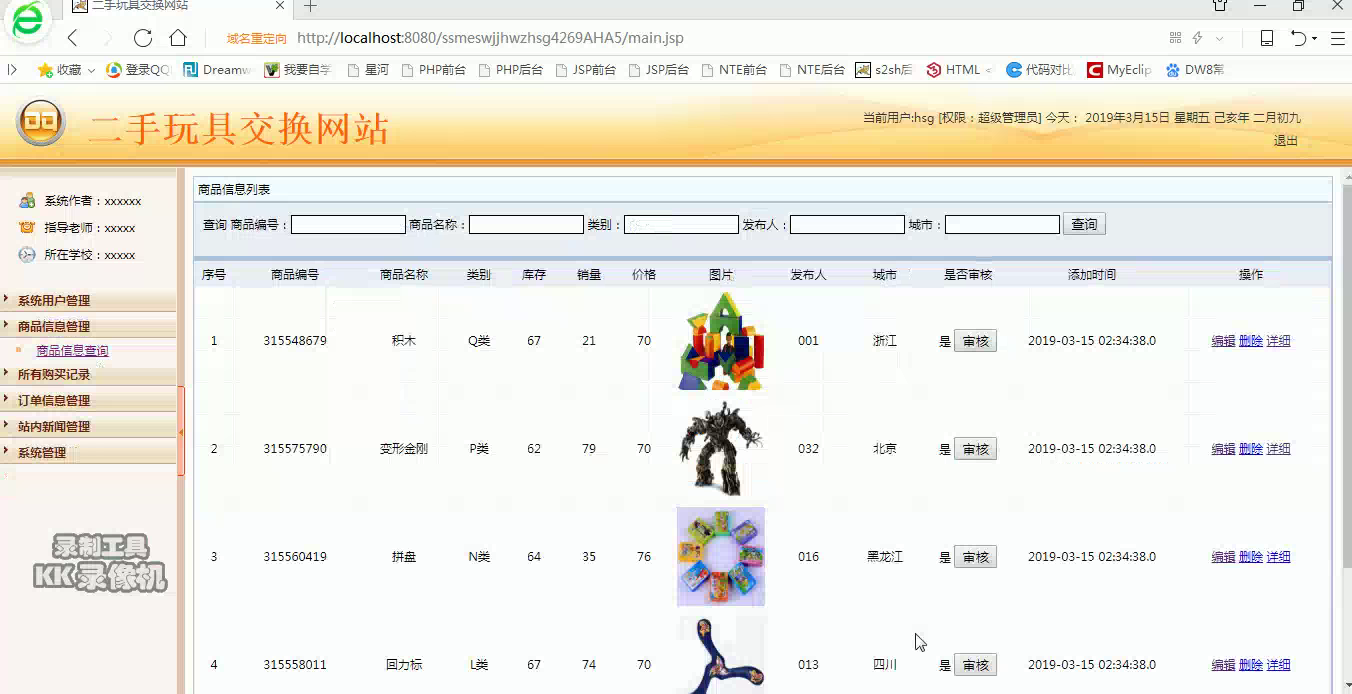Viewport: 1352px width, 694px height.
Task: Reload the page with the refresh icon
Action: click(x=143, y=38)
